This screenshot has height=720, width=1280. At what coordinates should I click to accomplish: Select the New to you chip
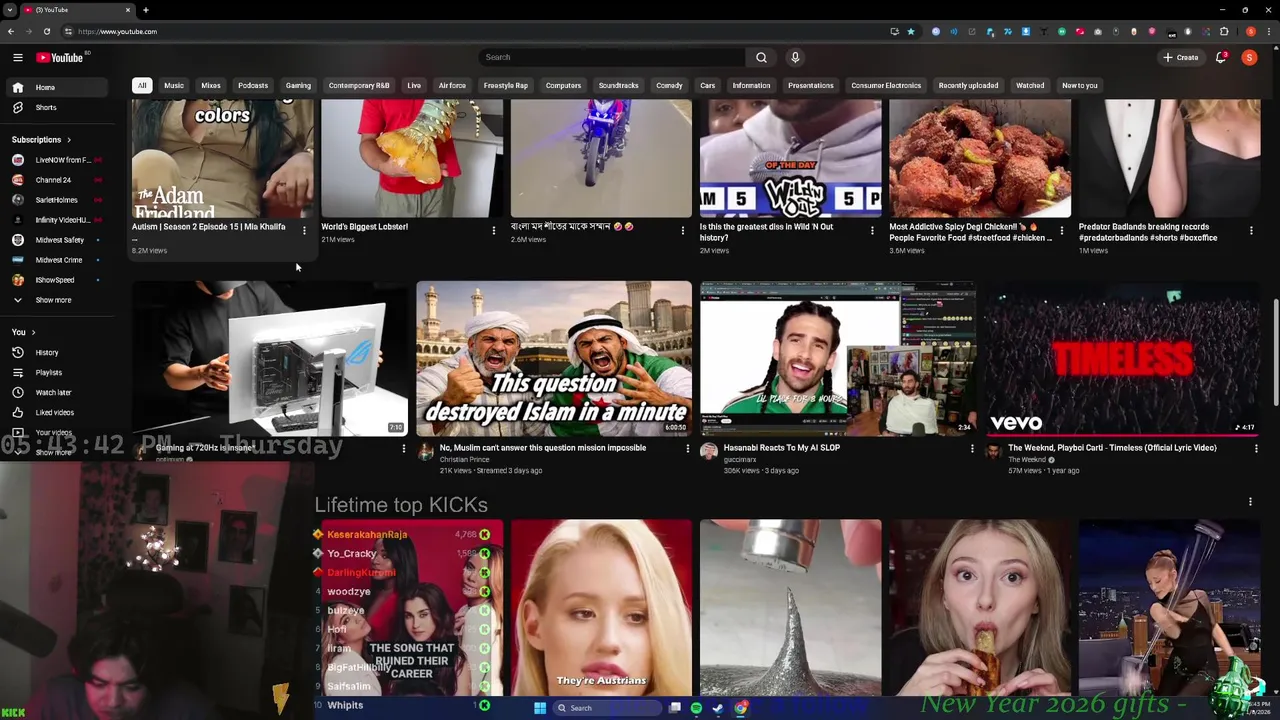(1080, 85)
